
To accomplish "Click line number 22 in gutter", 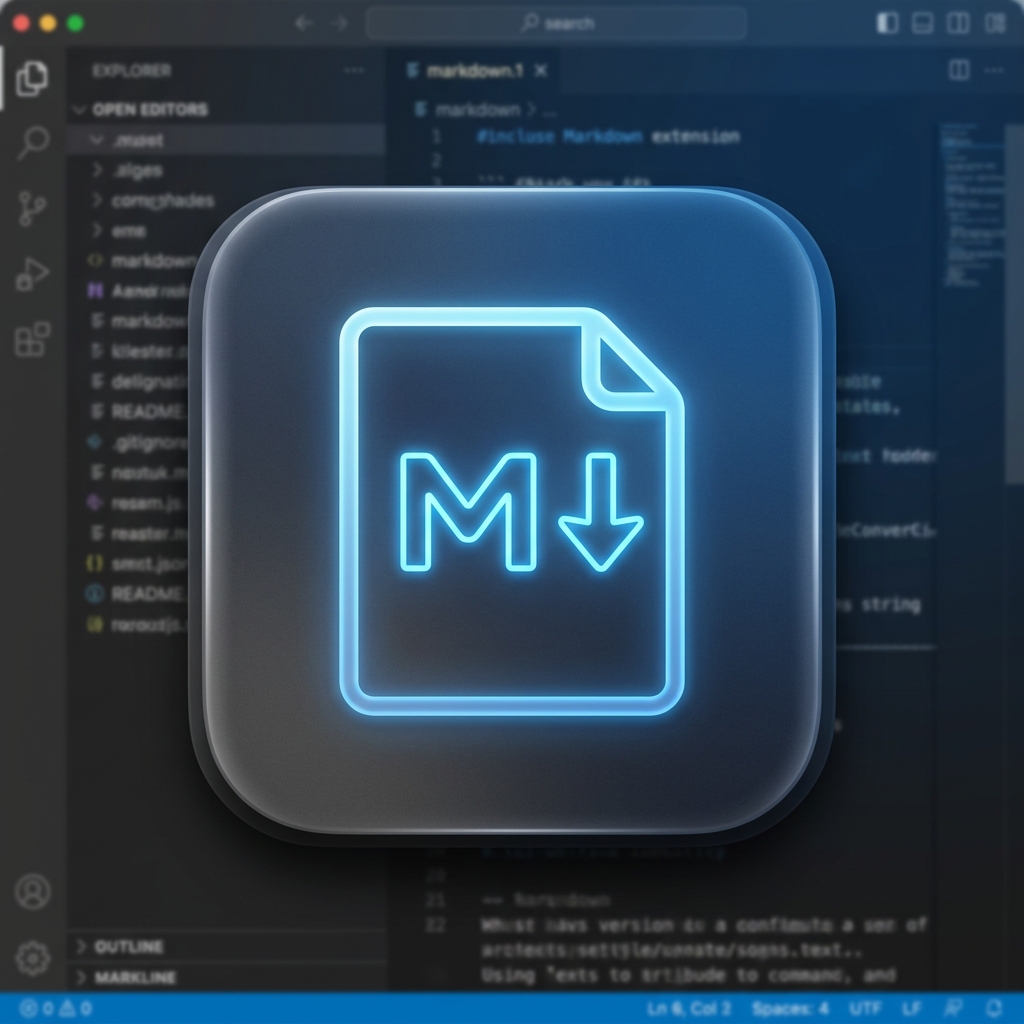I will (x=436, y=925).
